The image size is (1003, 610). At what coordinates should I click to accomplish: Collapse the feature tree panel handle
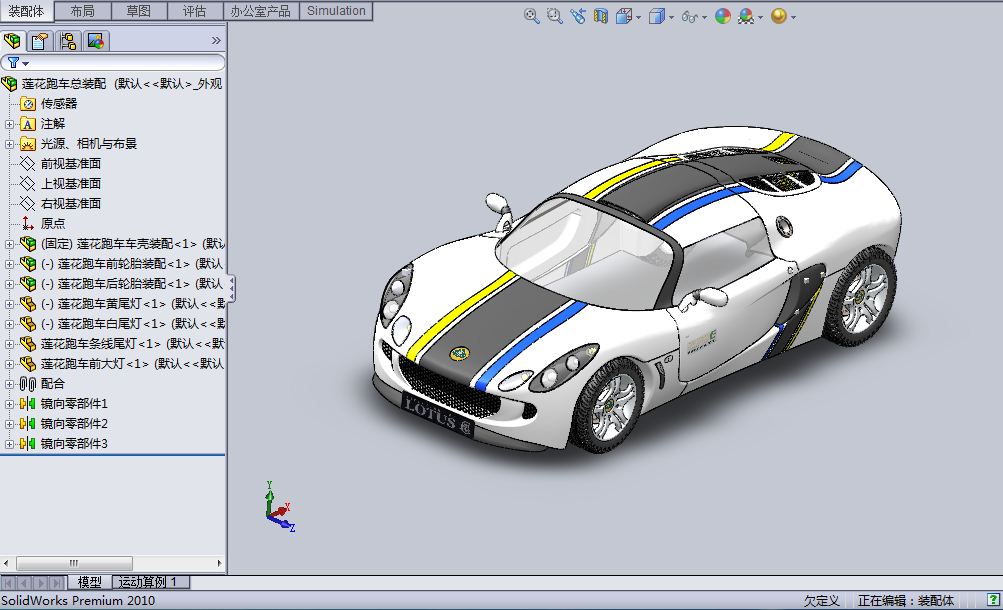(231, 288)
